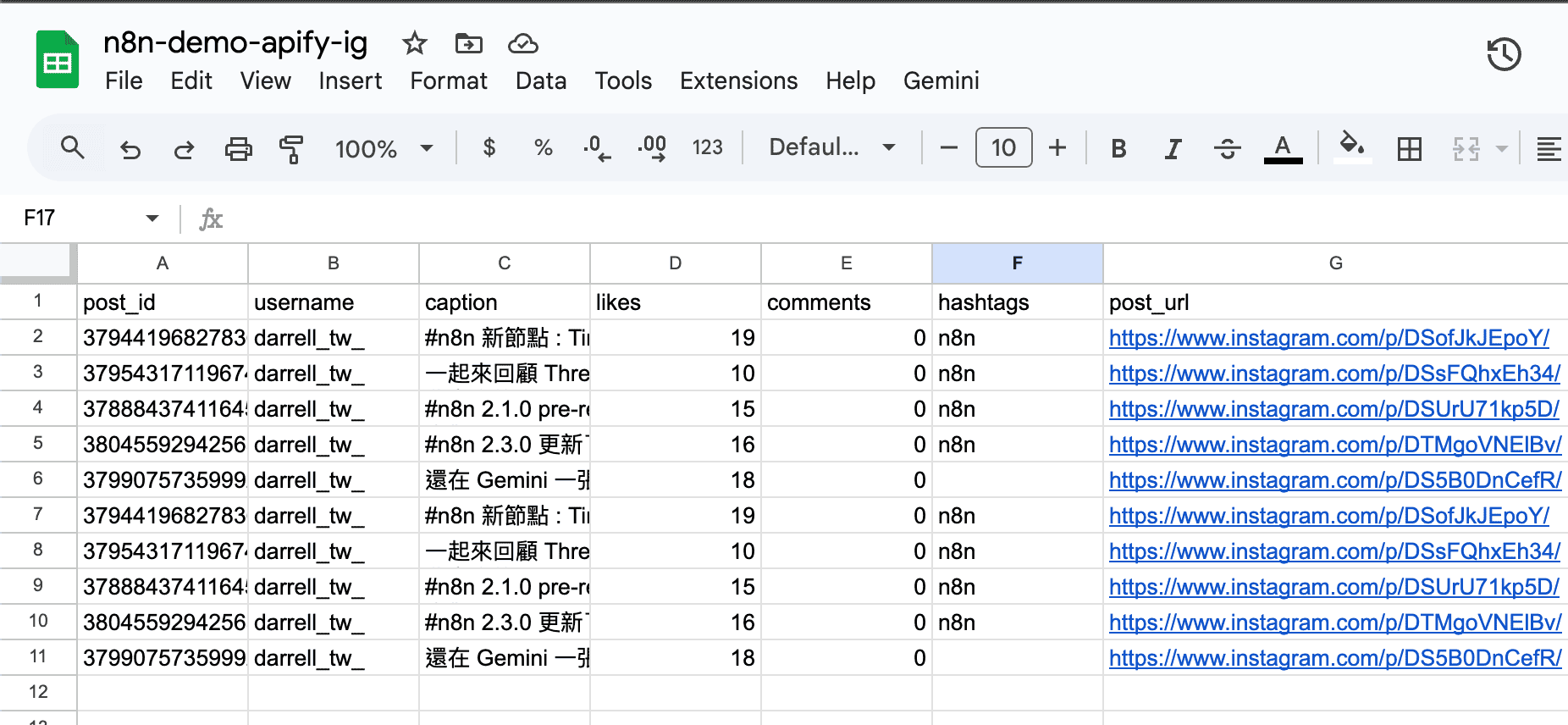Viewport: 1568px width, 725px height.
Task: Open horizontal align options
Action: (1549, 149)
